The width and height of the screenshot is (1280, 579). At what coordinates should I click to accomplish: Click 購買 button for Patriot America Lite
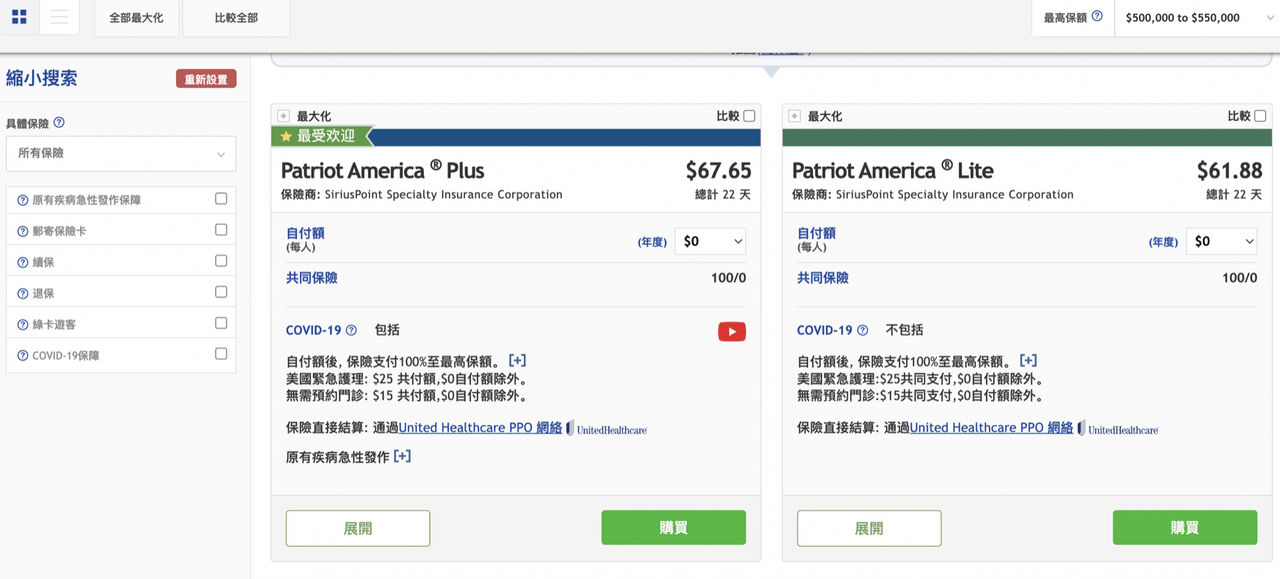pyautogui.click(x=1185, y=528)
